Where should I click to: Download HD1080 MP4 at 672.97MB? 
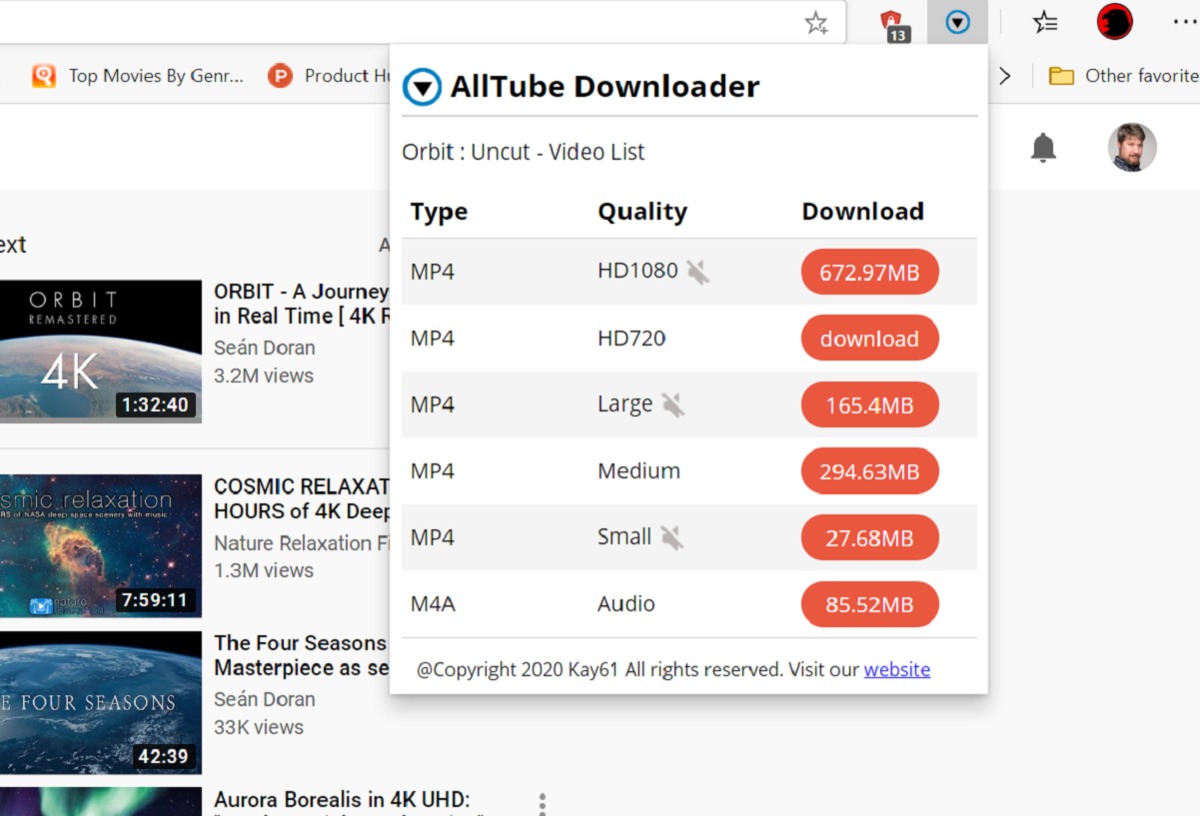[x=869, y=272]
